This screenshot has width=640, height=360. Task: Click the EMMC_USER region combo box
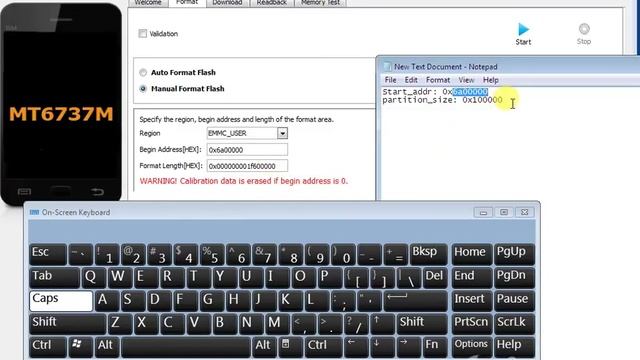(247, 133)
